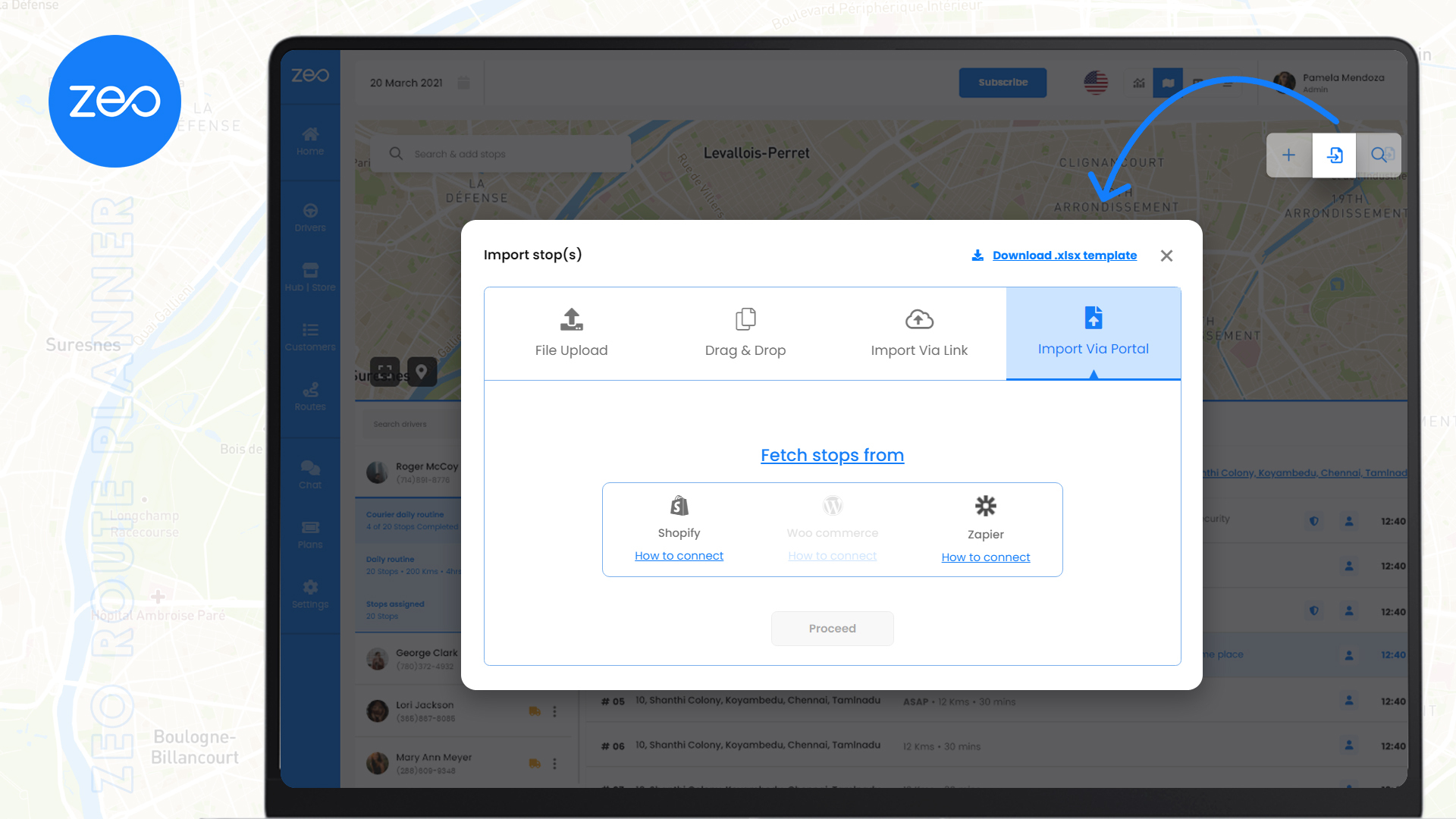
Task: Toggle the location pin tool on map
Action: click(x=422, y=372)
